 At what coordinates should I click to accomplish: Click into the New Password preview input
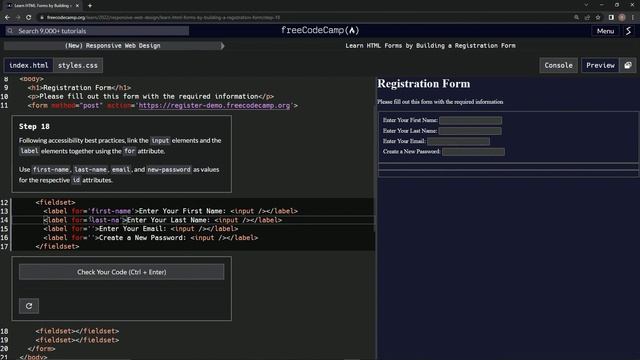coord(473,152)
